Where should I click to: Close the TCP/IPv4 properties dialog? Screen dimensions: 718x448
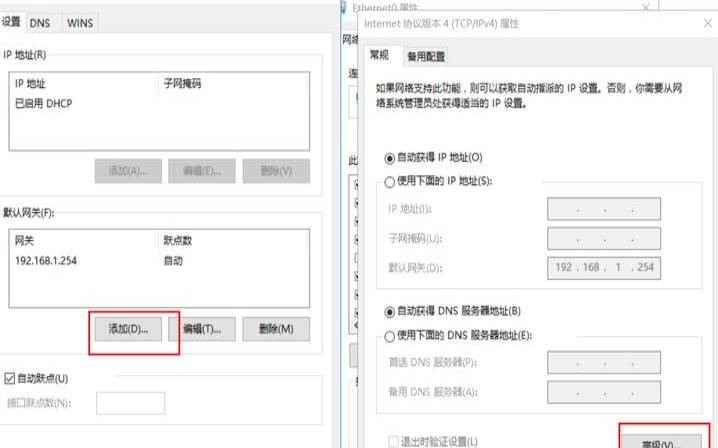[707, 23]
